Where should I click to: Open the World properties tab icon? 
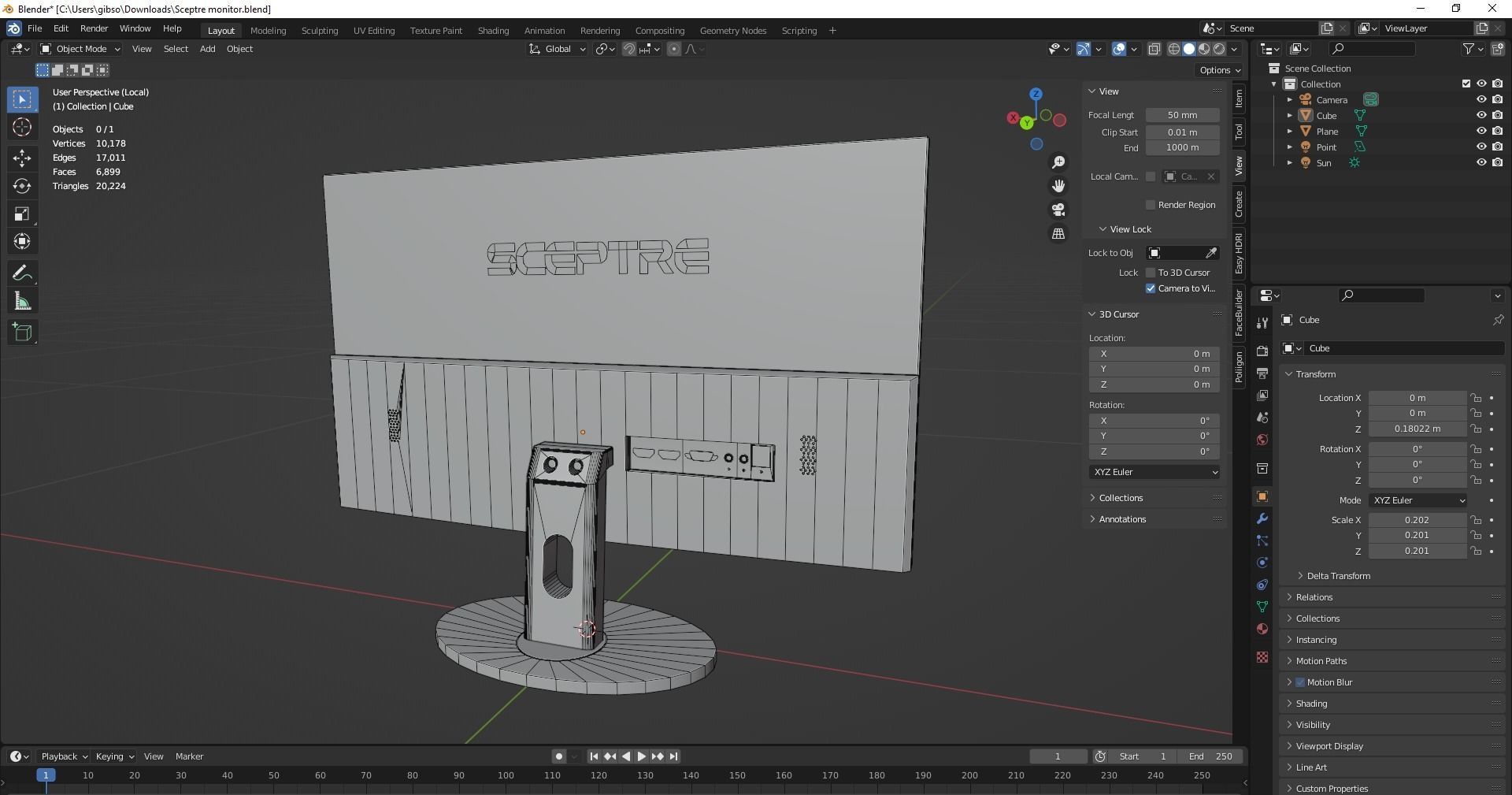(1262, 440)
